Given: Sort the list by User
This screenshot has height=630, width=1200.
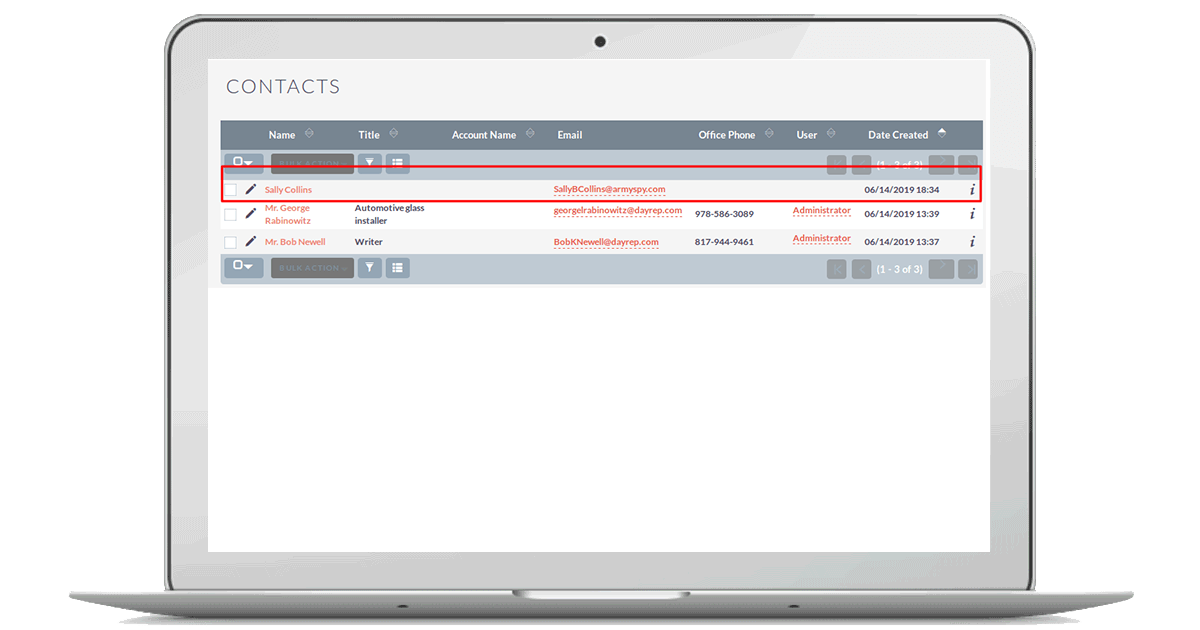Looking at the screenshot, I should click(x=832, y=134).
